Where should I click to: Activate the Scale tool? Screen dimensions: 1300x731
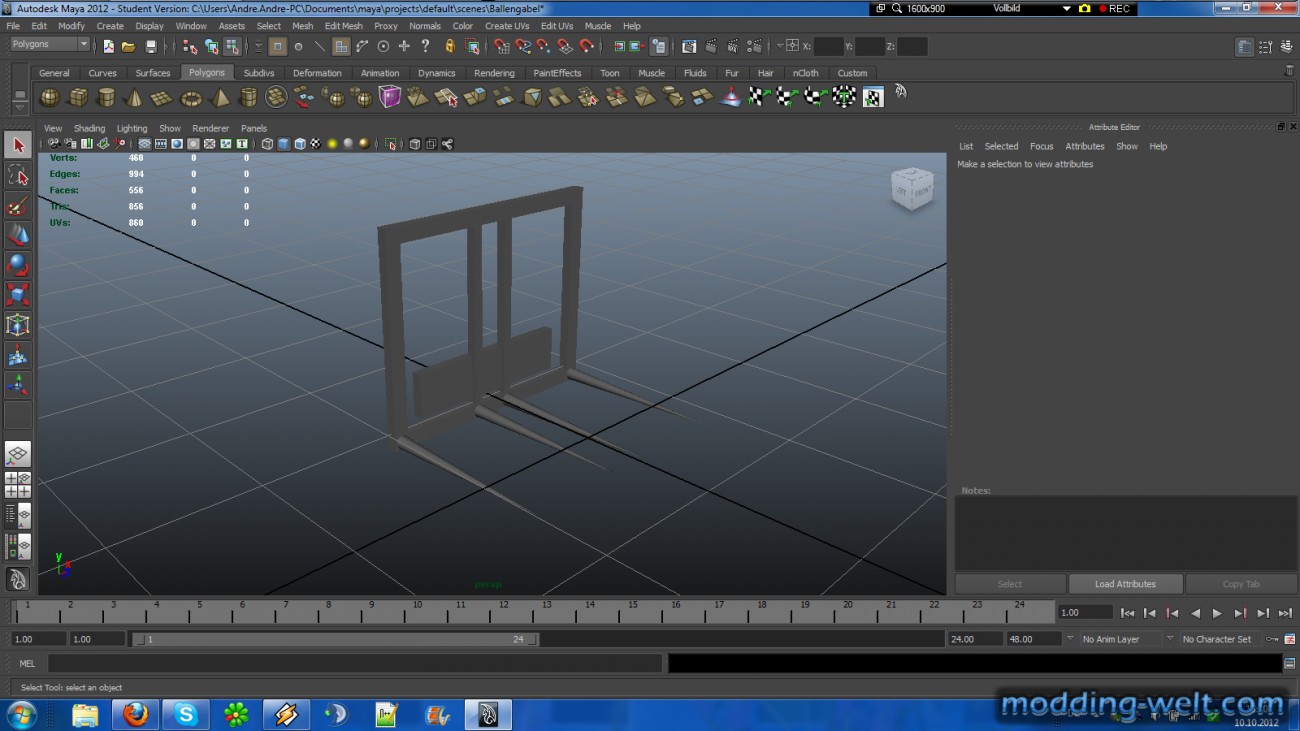click(18, 295)
